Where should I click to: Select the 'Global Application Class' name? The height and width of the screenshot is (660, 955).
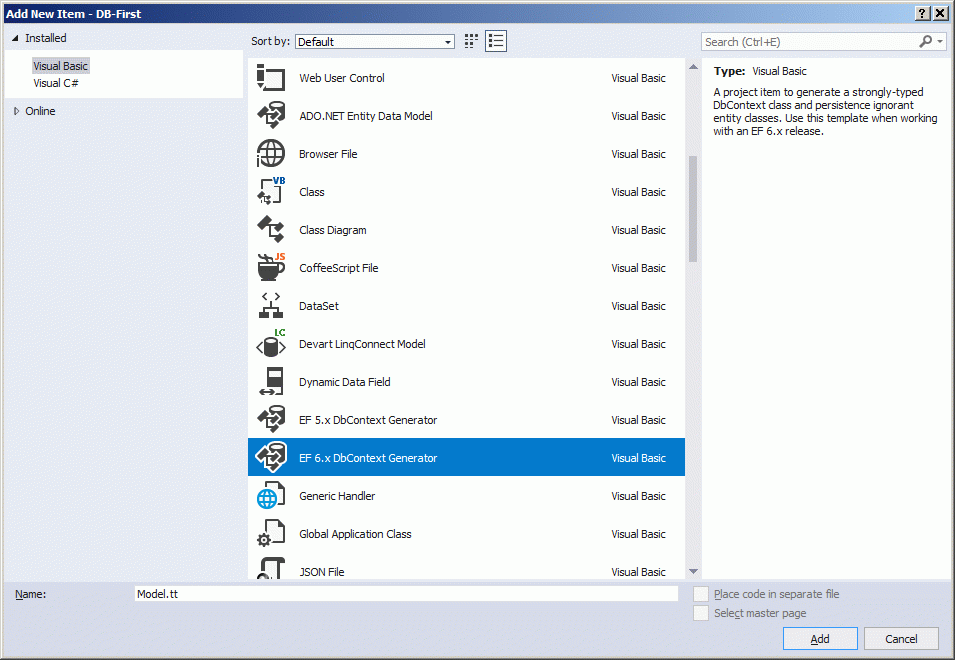click(355, 534)
